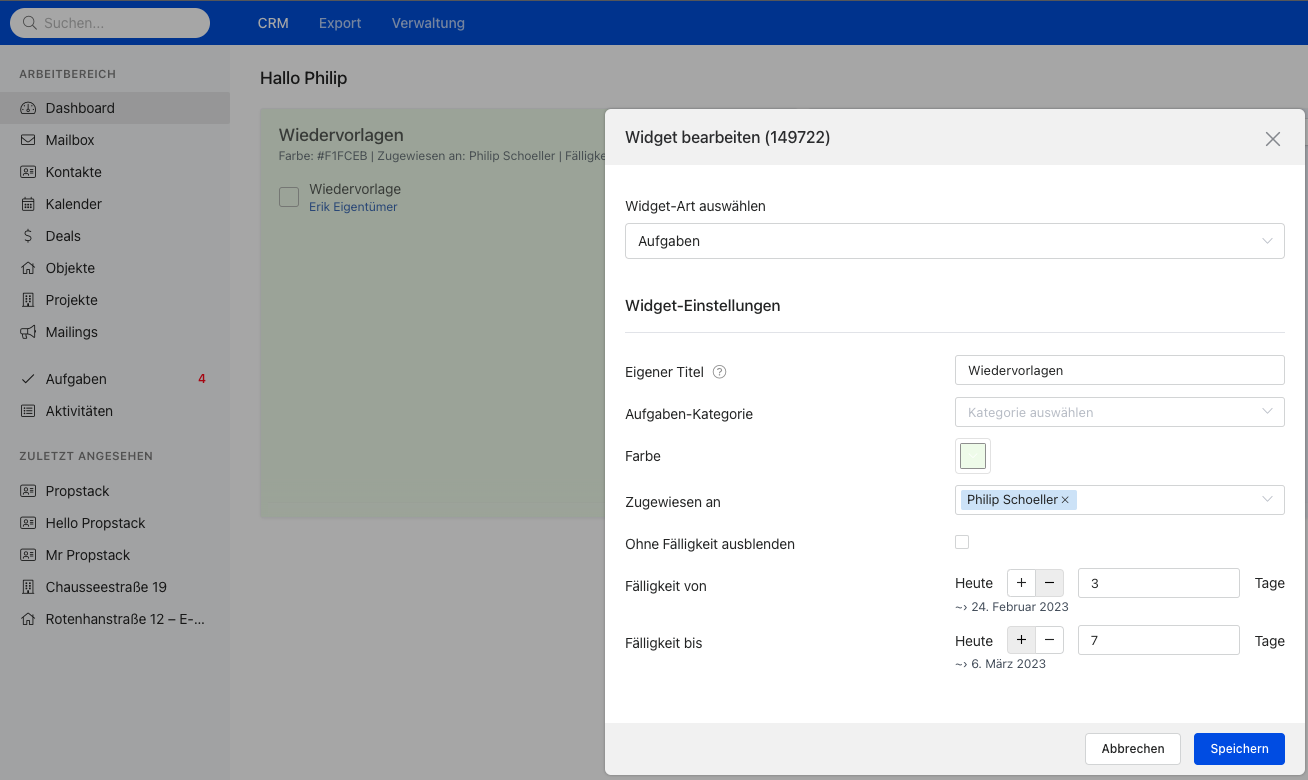
Task: Open the Verwaltung menu
Action: click(x=428, y=23)
